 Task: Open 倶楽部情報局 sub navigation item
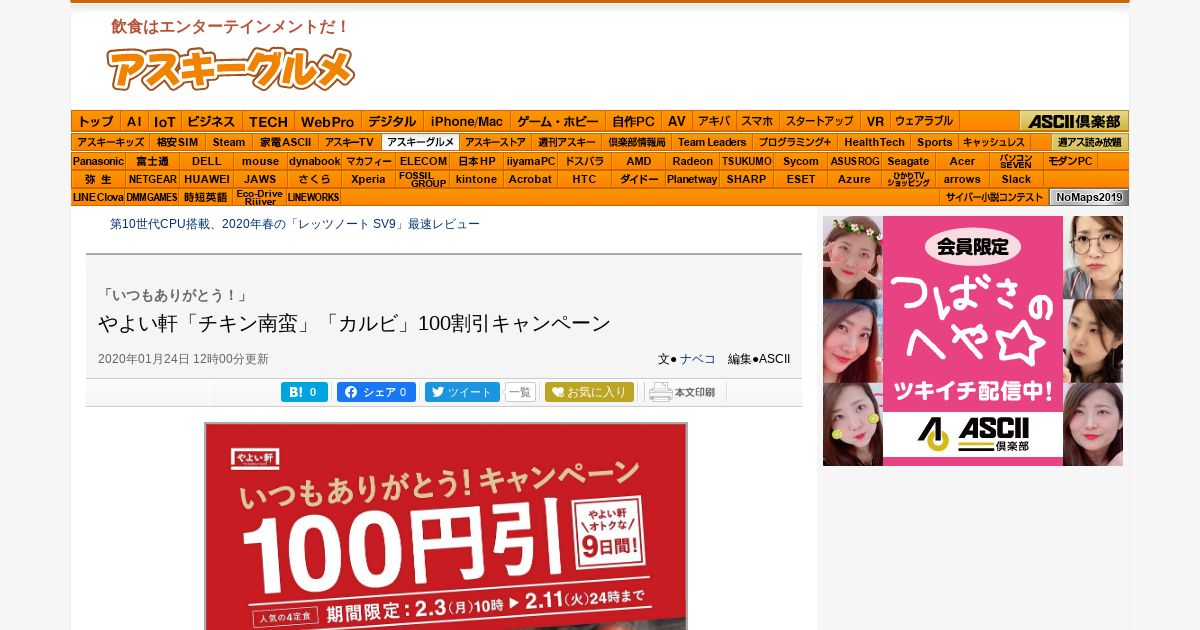pyautogui.click(x=636, y=142)
